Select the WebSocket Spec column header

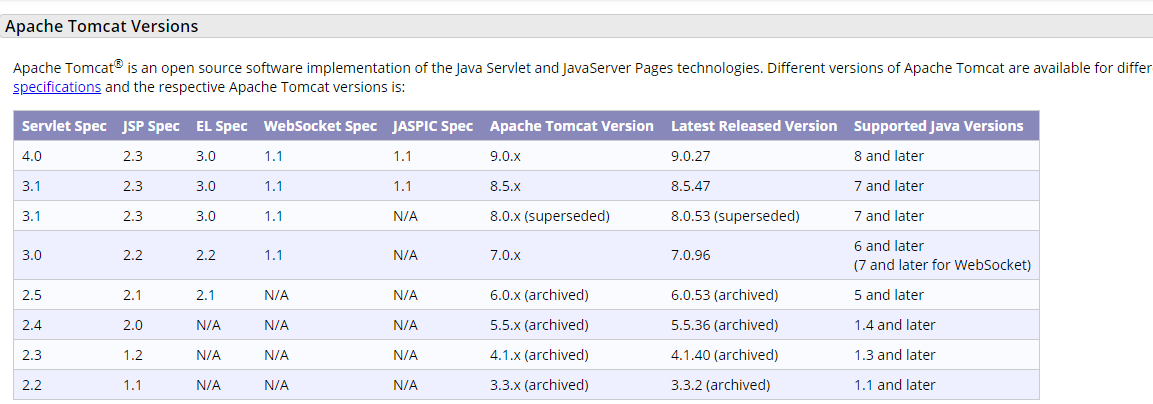[320, 126]
